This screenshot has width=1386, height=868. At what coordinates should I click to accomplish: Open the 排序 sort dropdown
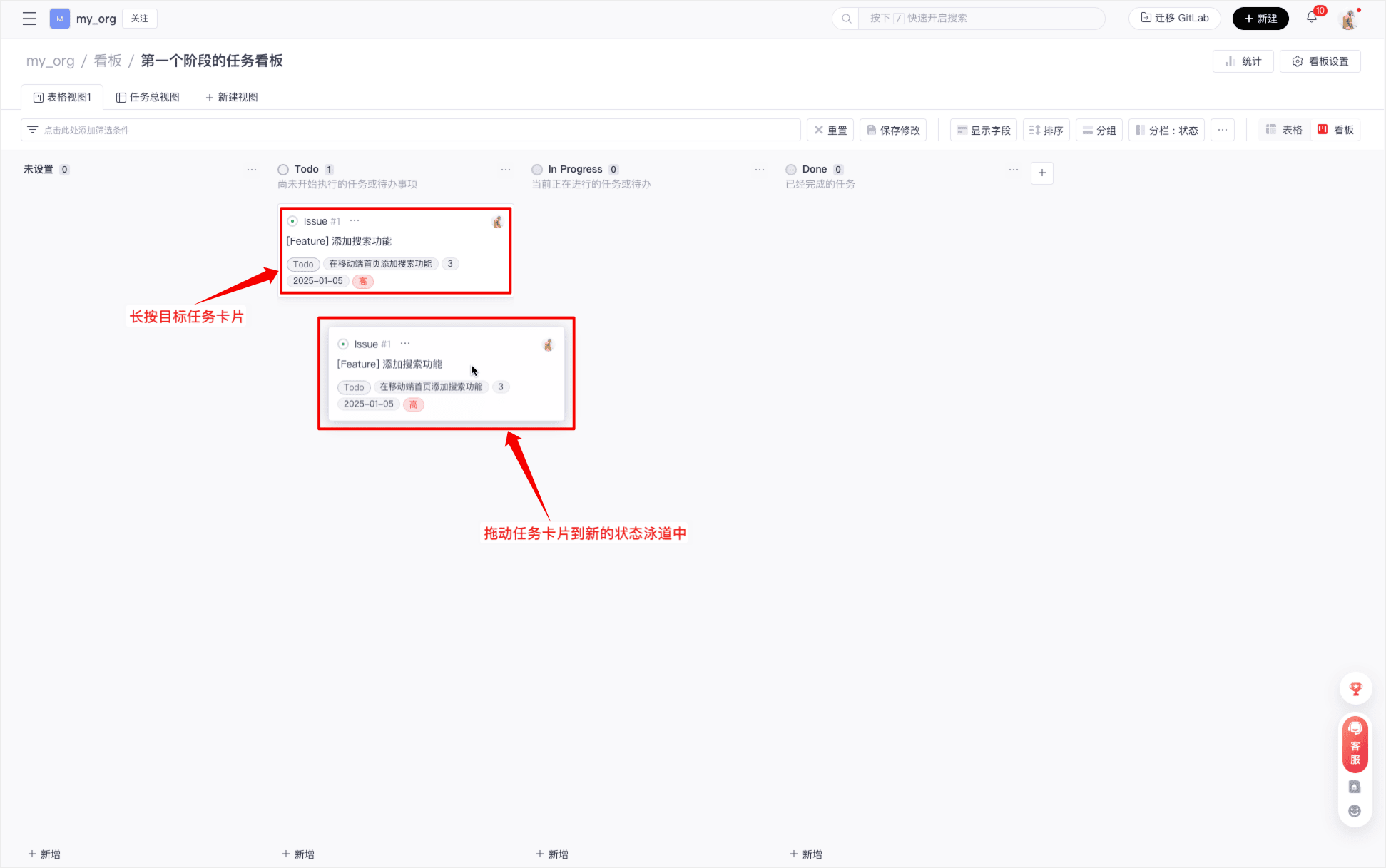coord(1046,130)
